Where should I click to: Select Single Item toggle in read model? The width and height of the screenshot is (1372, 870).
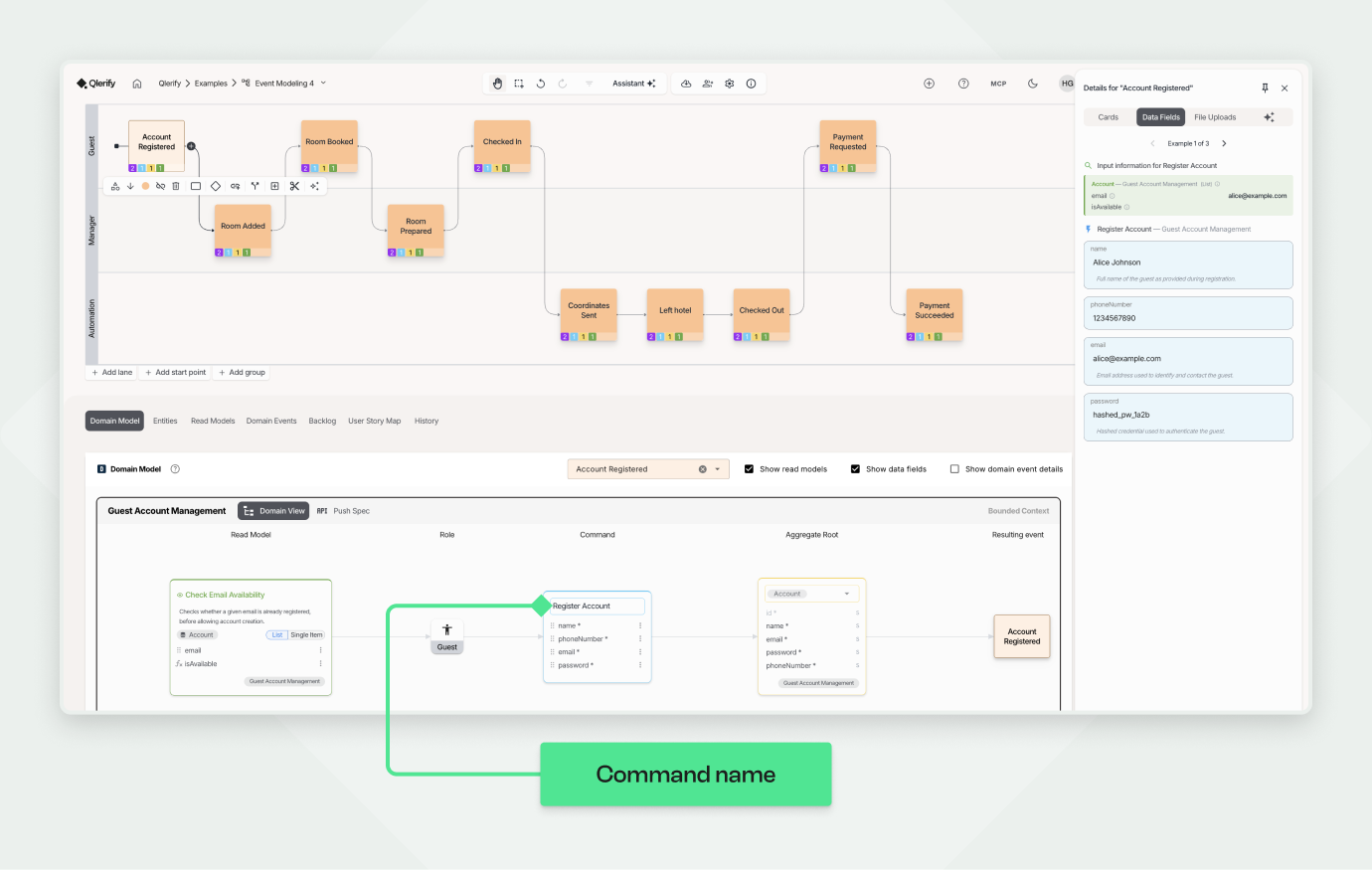tap(306, 634)
